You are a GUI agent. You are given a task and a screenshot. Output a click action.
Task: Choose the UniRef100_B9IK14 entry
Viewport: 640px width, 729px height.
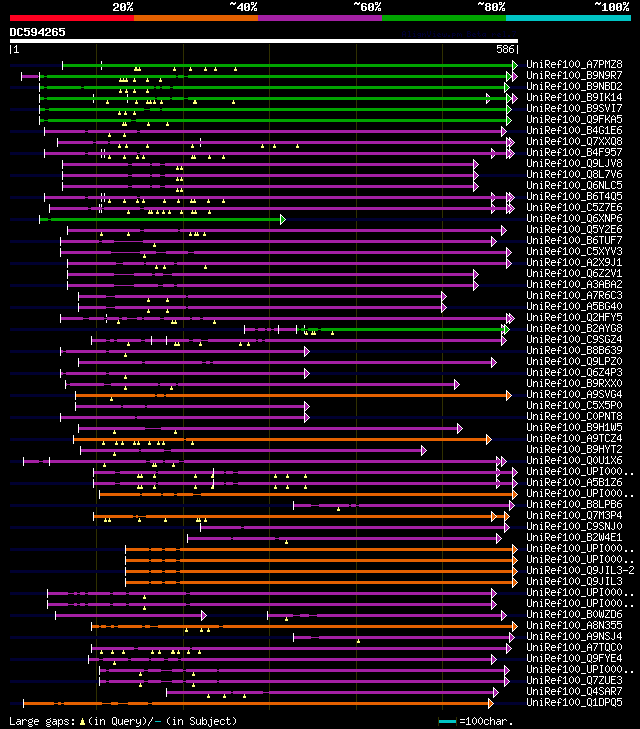coord(574,97)
